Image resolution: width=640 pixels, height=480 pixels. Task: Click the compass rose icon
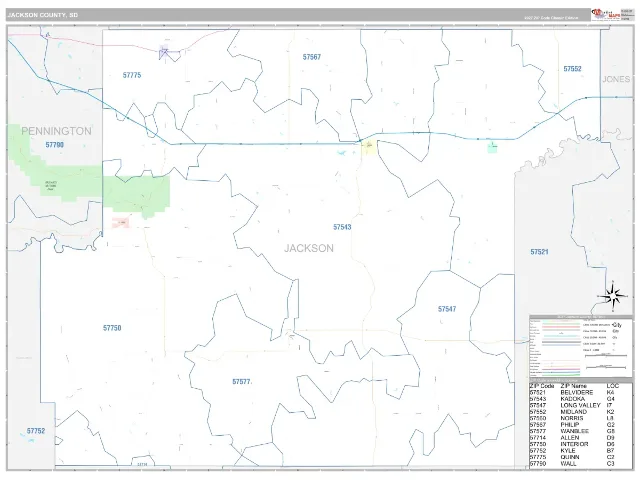(x=613, y=295)
